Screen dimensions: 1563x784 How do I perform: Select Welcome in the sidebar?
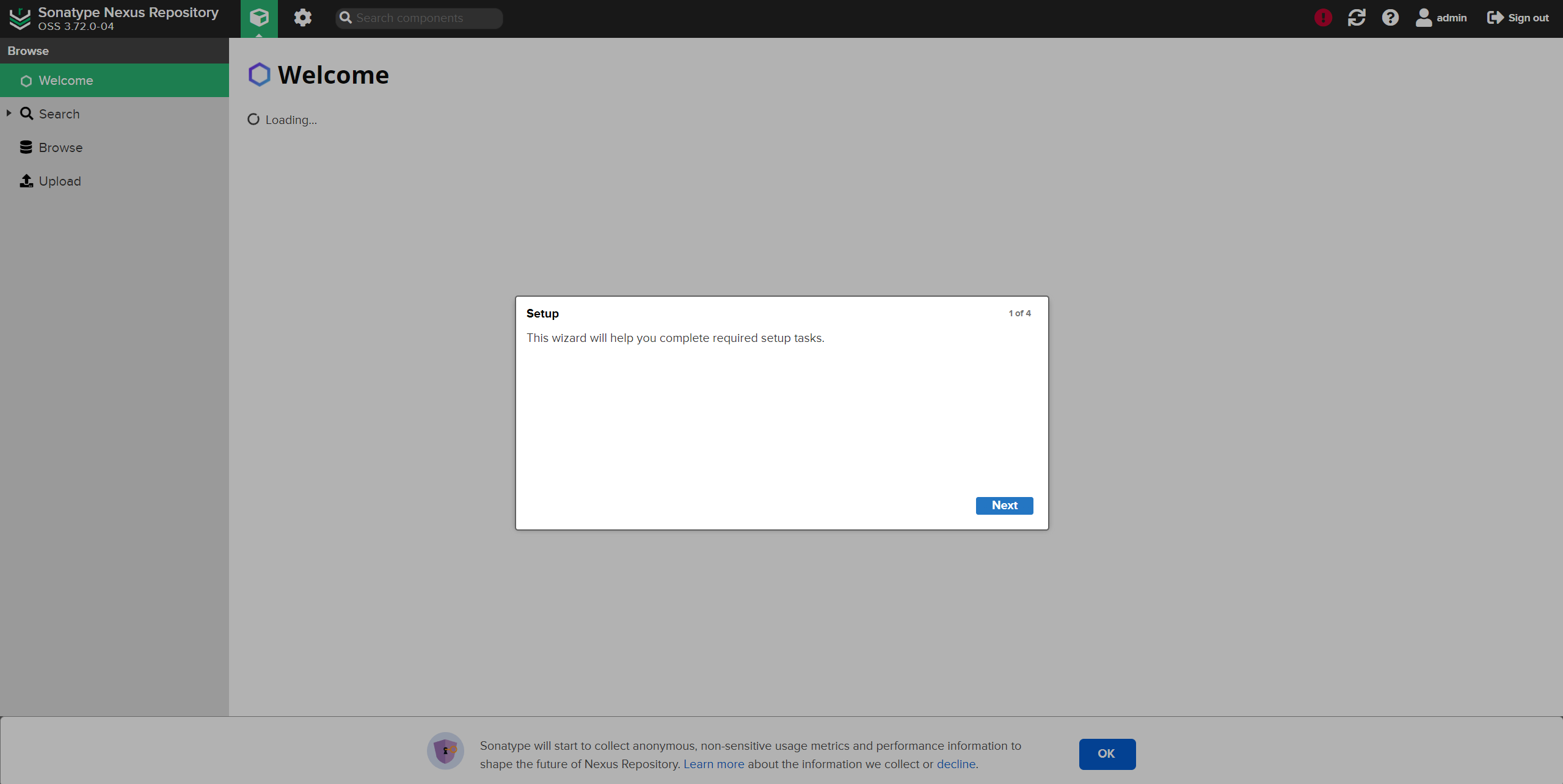65,81
